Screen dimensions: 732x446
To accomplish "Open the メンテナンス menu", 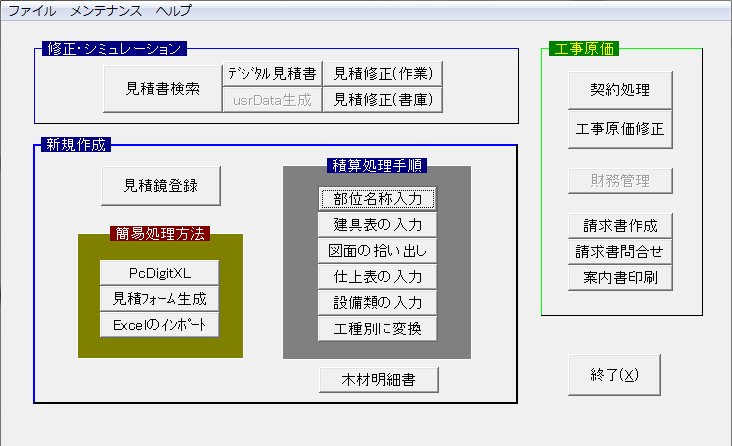I will (x=106, y=10).
